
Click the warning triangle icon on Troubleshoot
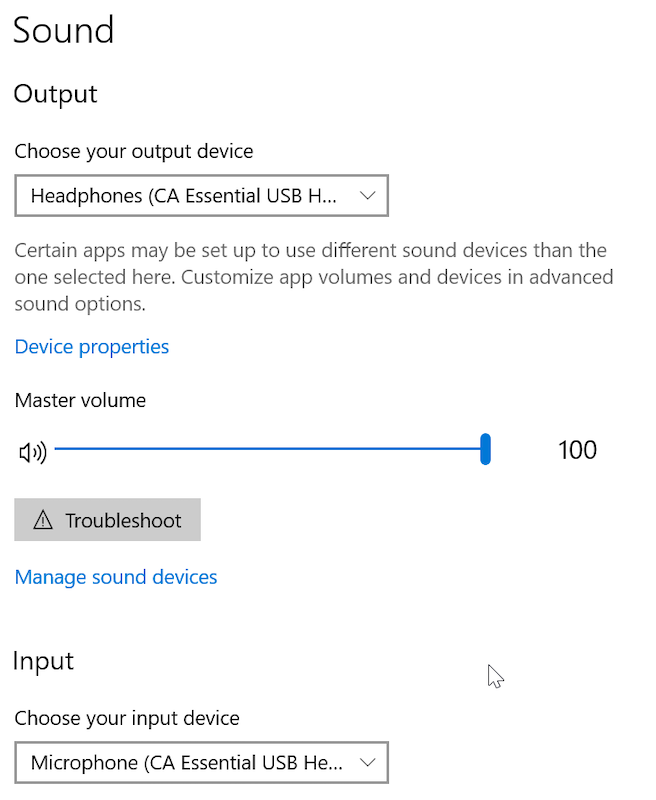point(43,520)
